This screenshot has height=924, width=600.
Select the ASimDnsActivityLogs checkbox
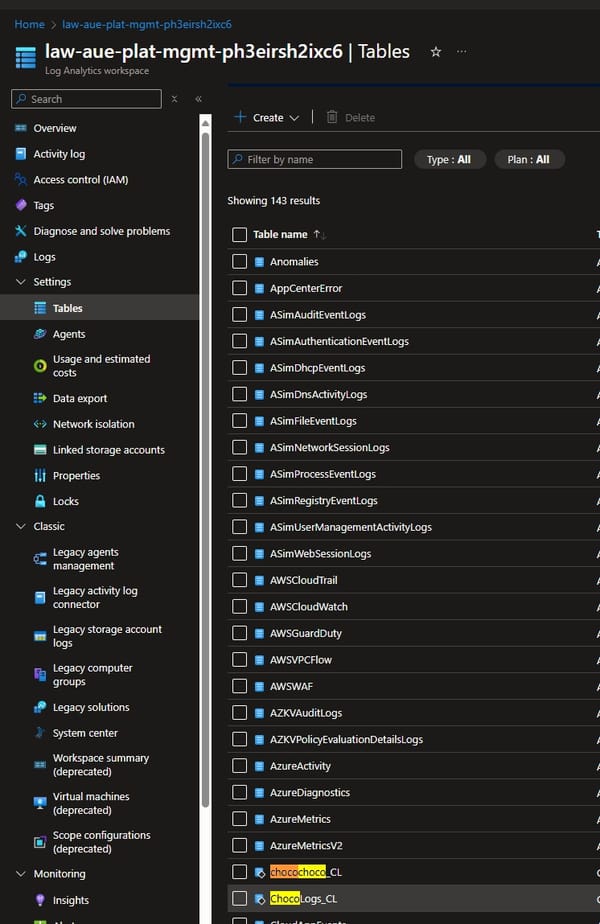[239, 394]
